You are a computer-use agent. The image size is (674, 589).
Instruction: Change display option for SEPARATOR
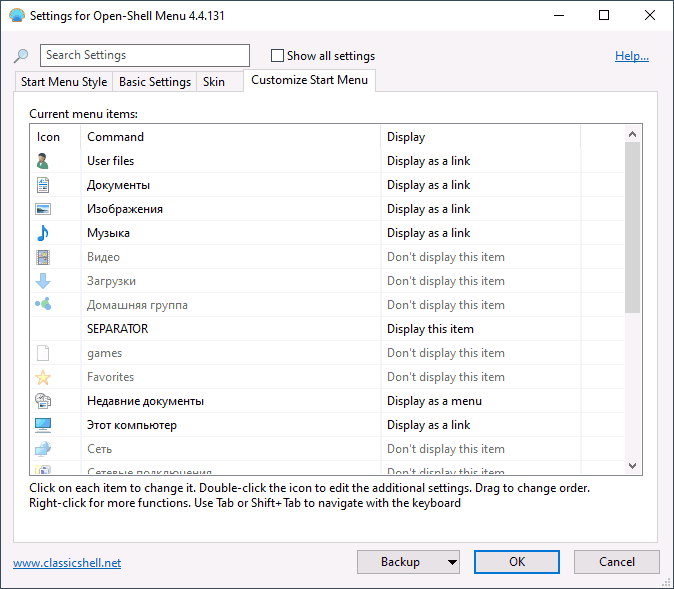(x=430, y=329)
